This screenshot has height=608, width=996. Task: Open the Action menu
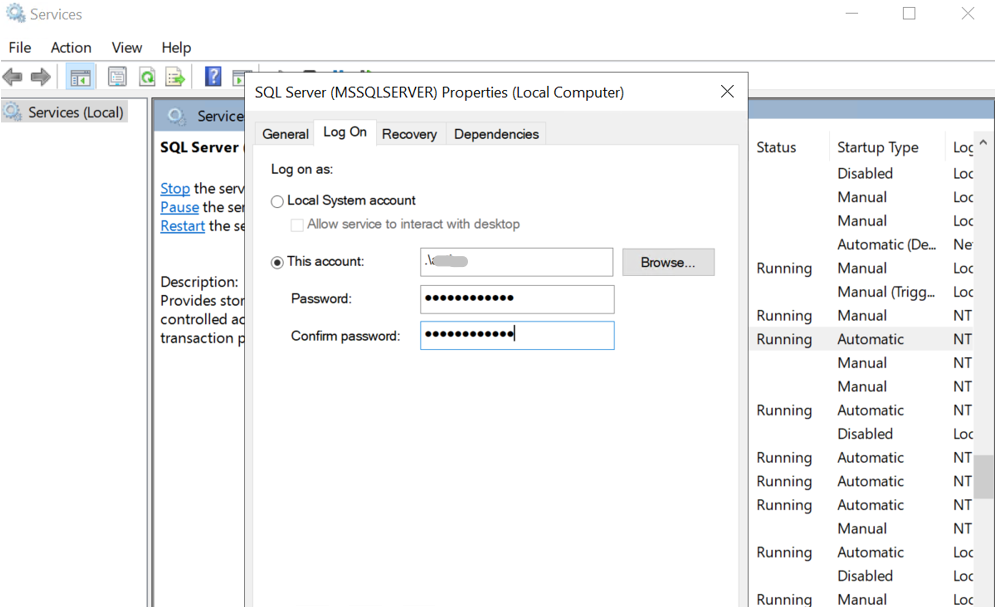tap(71, 48)
